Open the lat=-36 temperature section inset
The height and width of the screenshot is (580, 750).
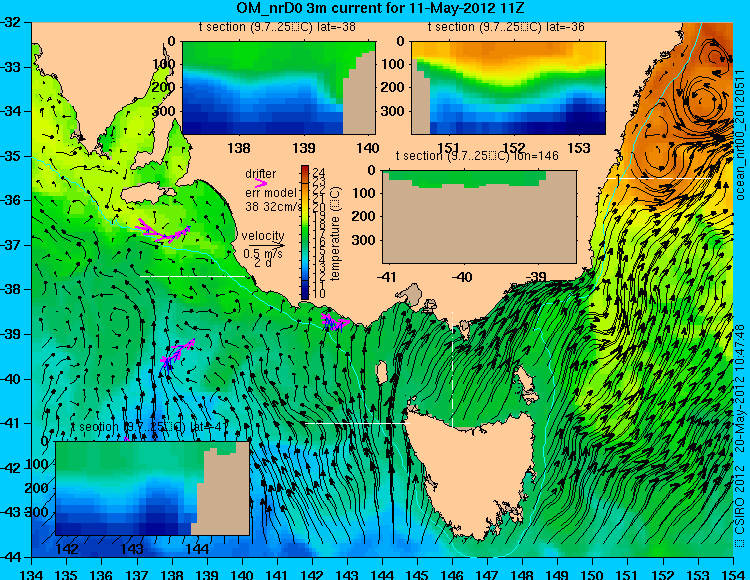(508, 88)
